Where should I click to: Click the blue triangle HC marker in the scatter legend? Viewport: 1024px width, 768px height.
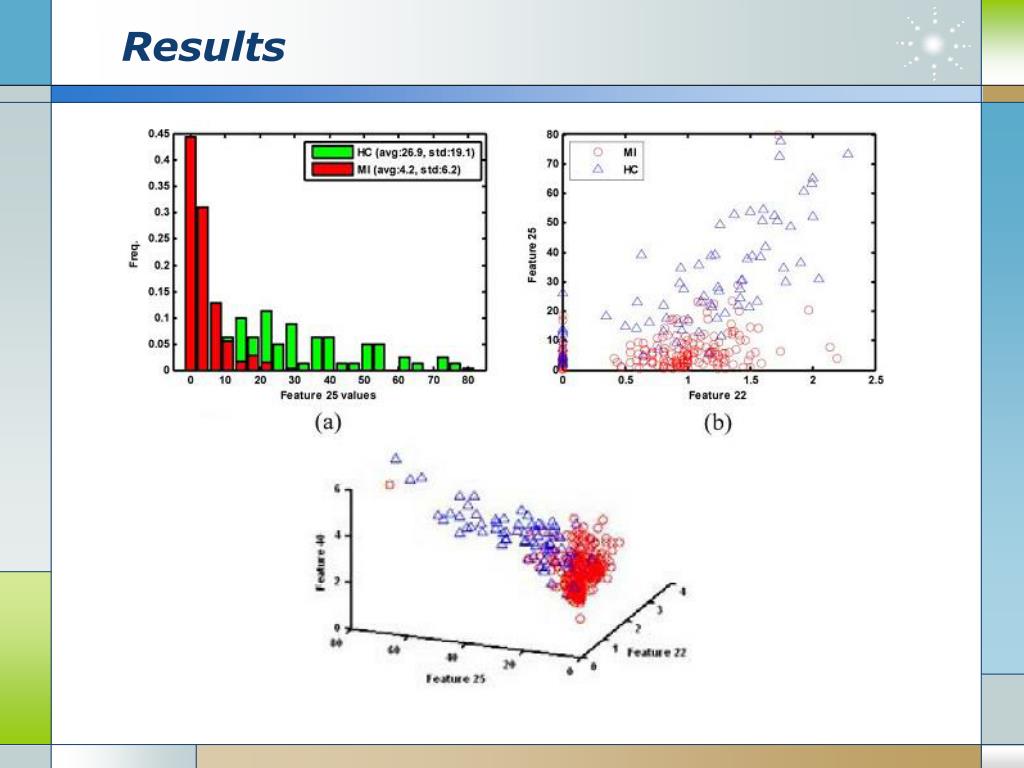[598, 169]
